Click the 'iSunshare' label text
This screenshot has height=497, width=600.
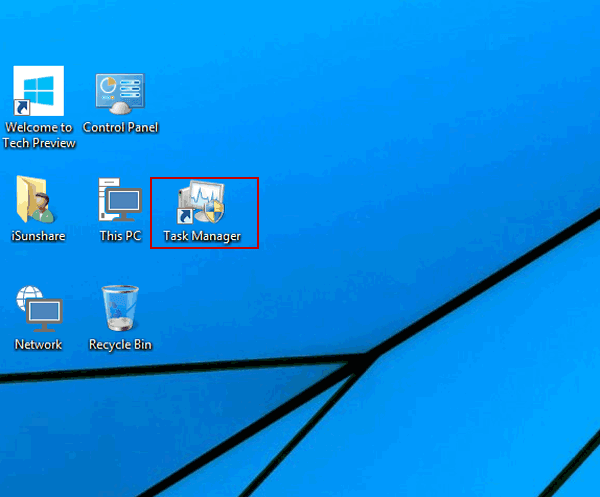click(x=38, y=236)
